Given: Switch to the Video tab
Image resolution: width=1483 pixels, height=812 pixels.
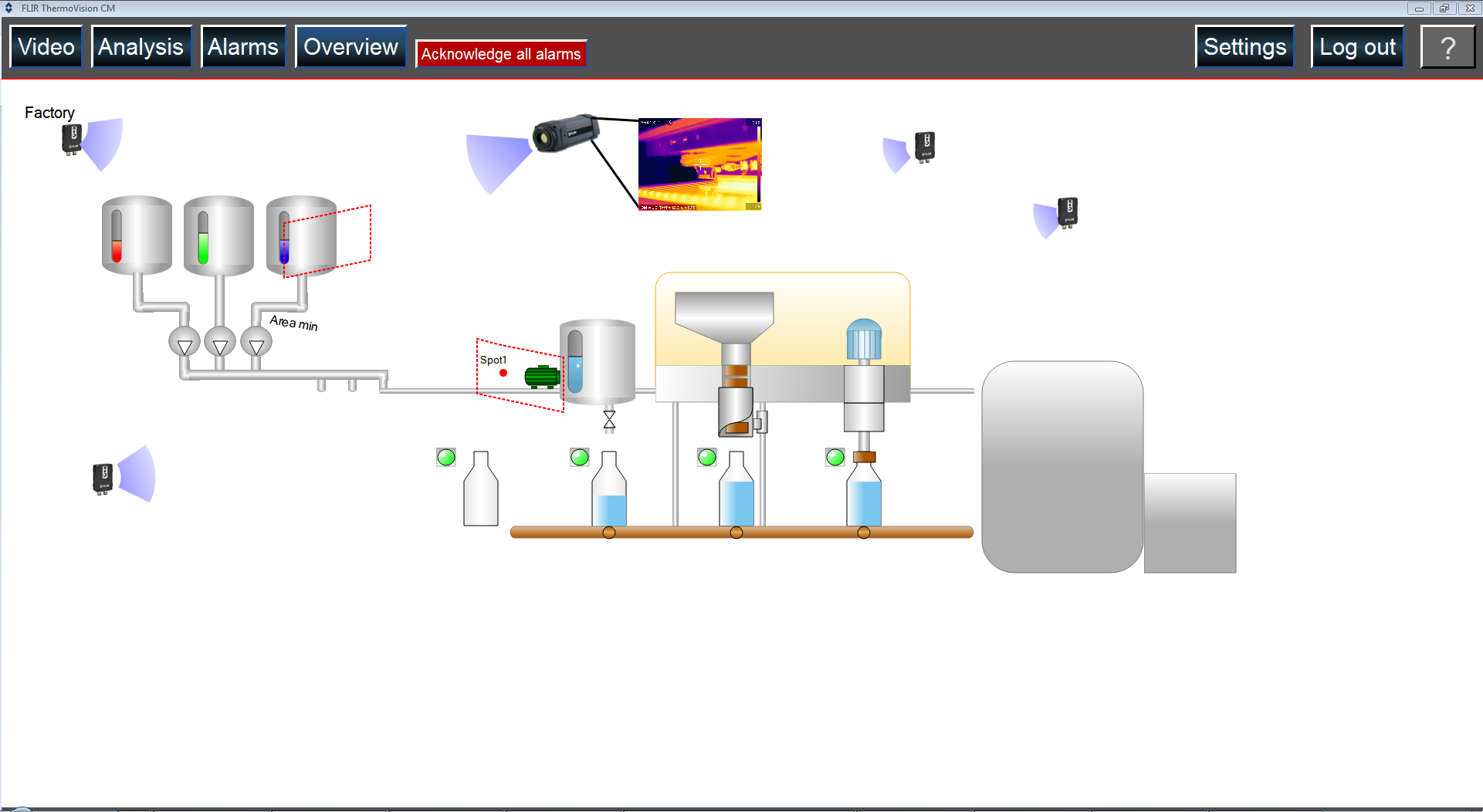Looking at the screenshot, I should click(45, 46).
